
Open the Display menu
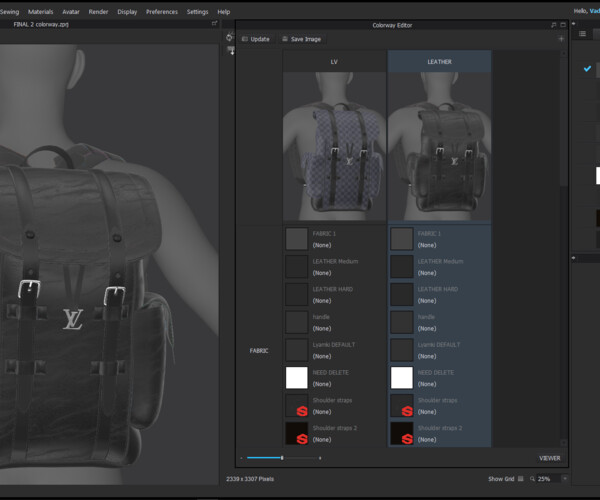(127, 12)
